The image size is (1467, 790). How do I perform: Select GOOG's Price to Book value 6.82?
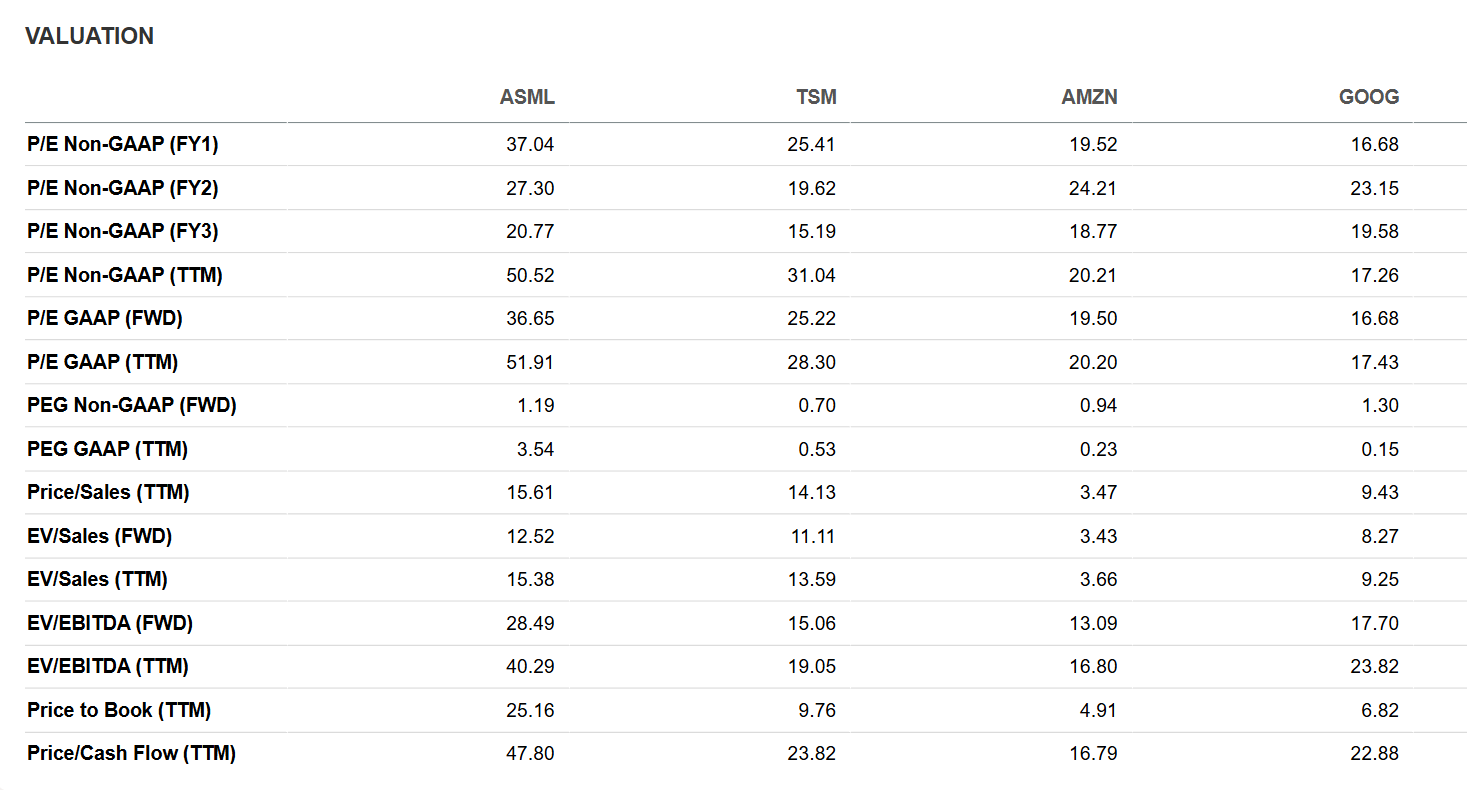pyautogui.click(x=1380, y=710)
